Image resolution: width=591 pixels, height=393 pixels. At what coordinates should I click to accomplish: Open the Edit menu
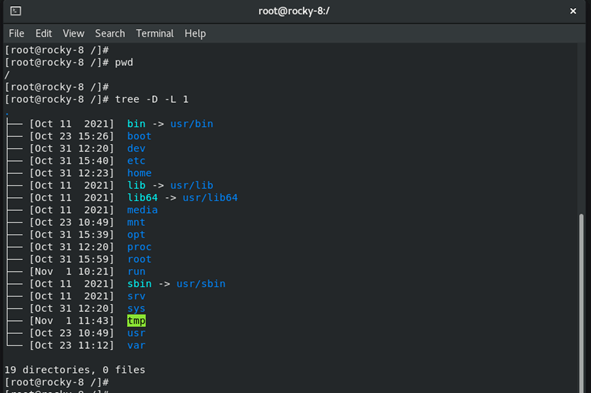tap(44, 34)
